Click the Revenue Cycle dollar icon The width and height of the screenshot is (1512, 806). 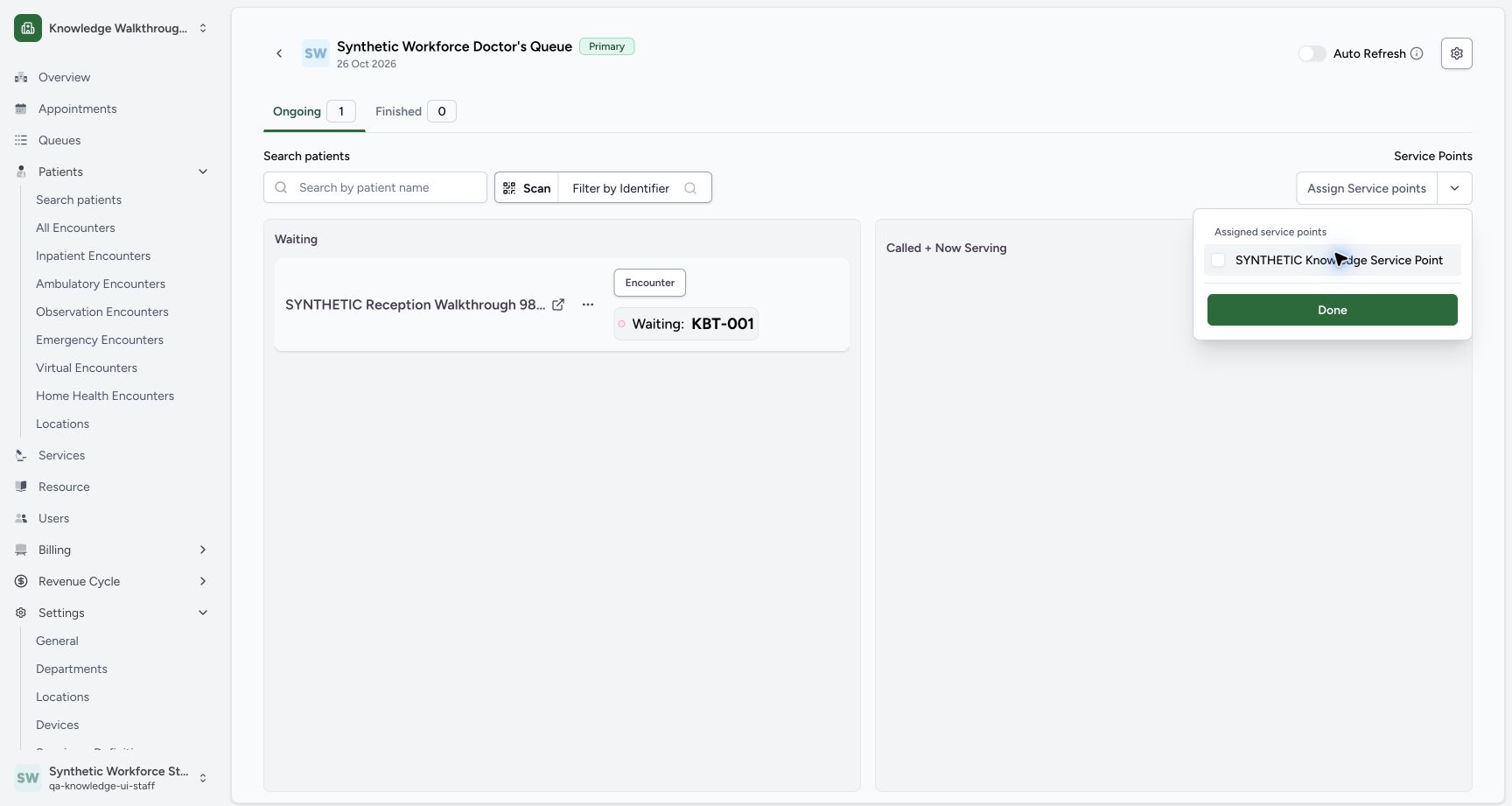click(21, 581)
